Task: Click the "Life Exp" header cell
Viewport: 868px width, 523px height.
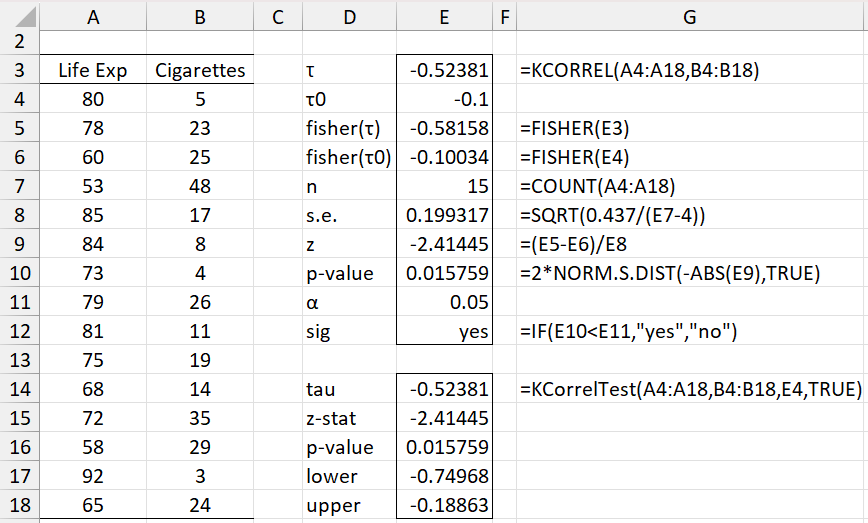Action: coord(93,71)
